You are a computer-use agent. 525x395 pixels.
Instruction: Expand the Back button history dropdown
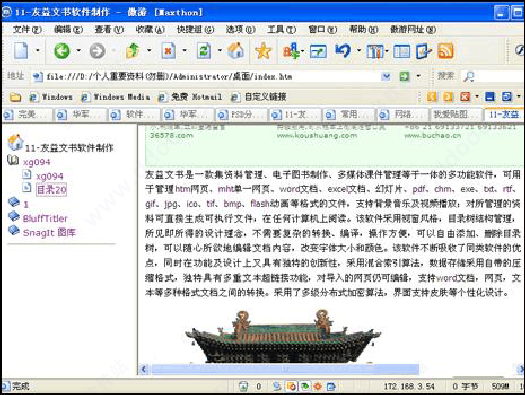[78, 51]
